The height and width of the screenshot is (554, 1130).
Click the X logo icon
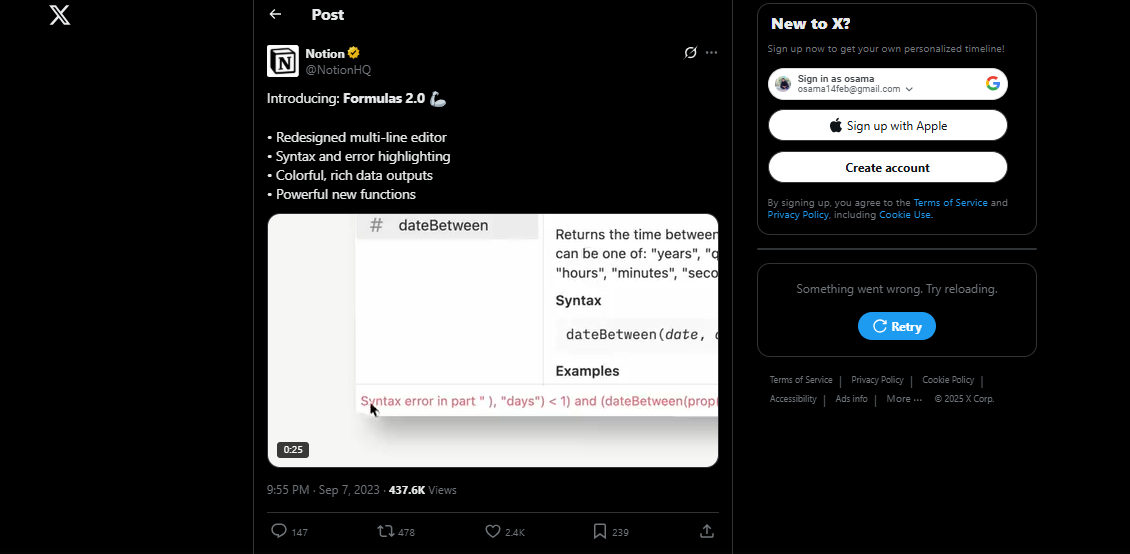(x=60, y=15)
